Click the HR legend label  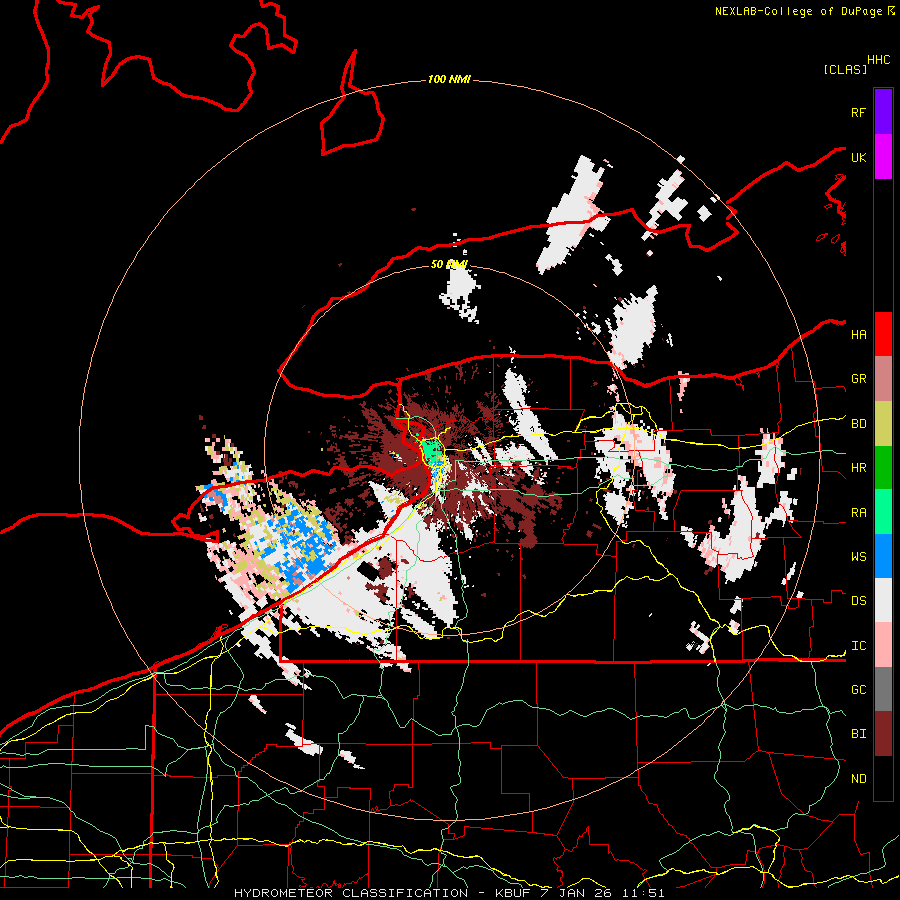click(858, 468)
